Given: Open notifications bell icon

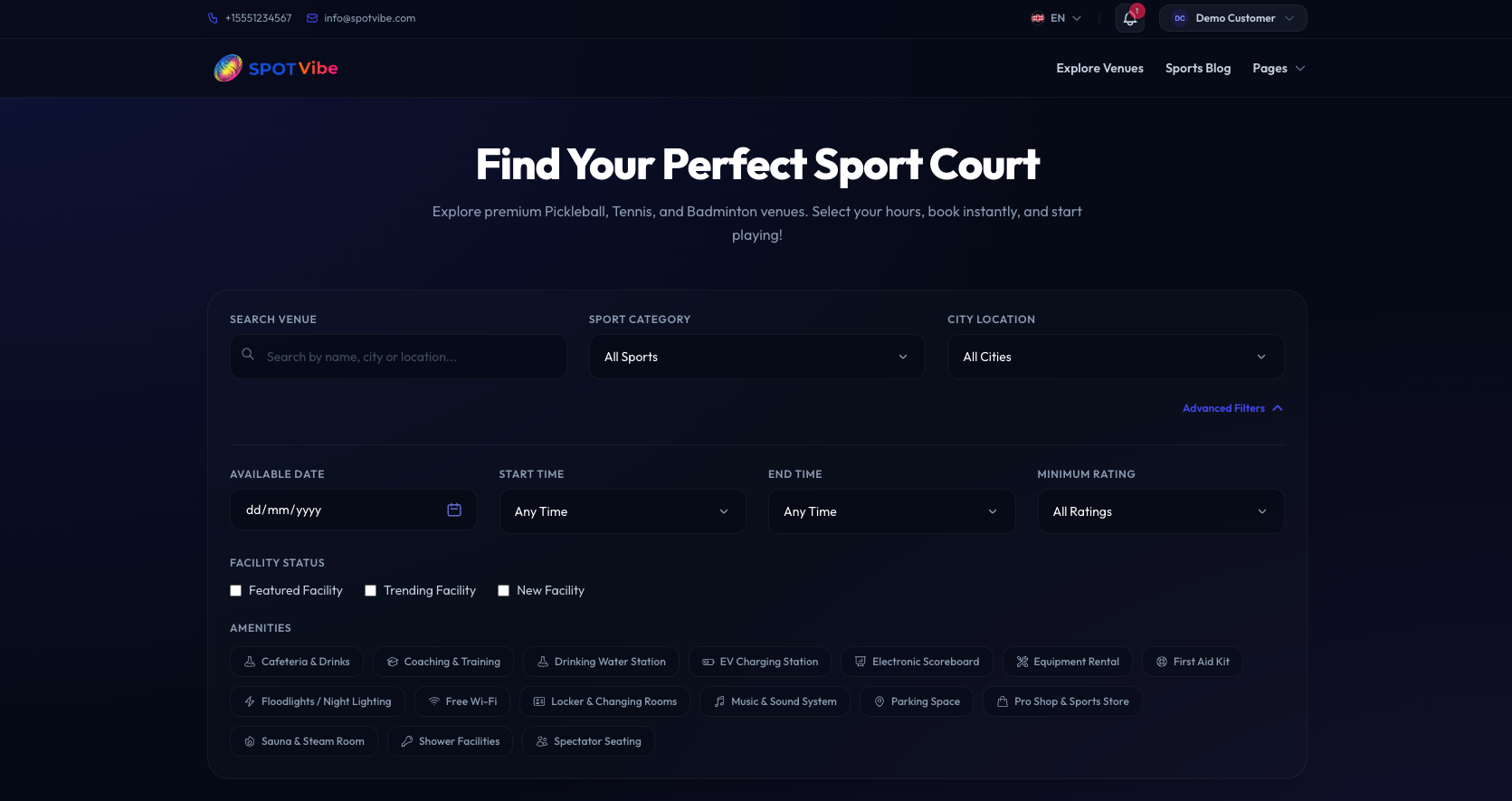Looking at the screenshot, I should tap(1129, 18).
